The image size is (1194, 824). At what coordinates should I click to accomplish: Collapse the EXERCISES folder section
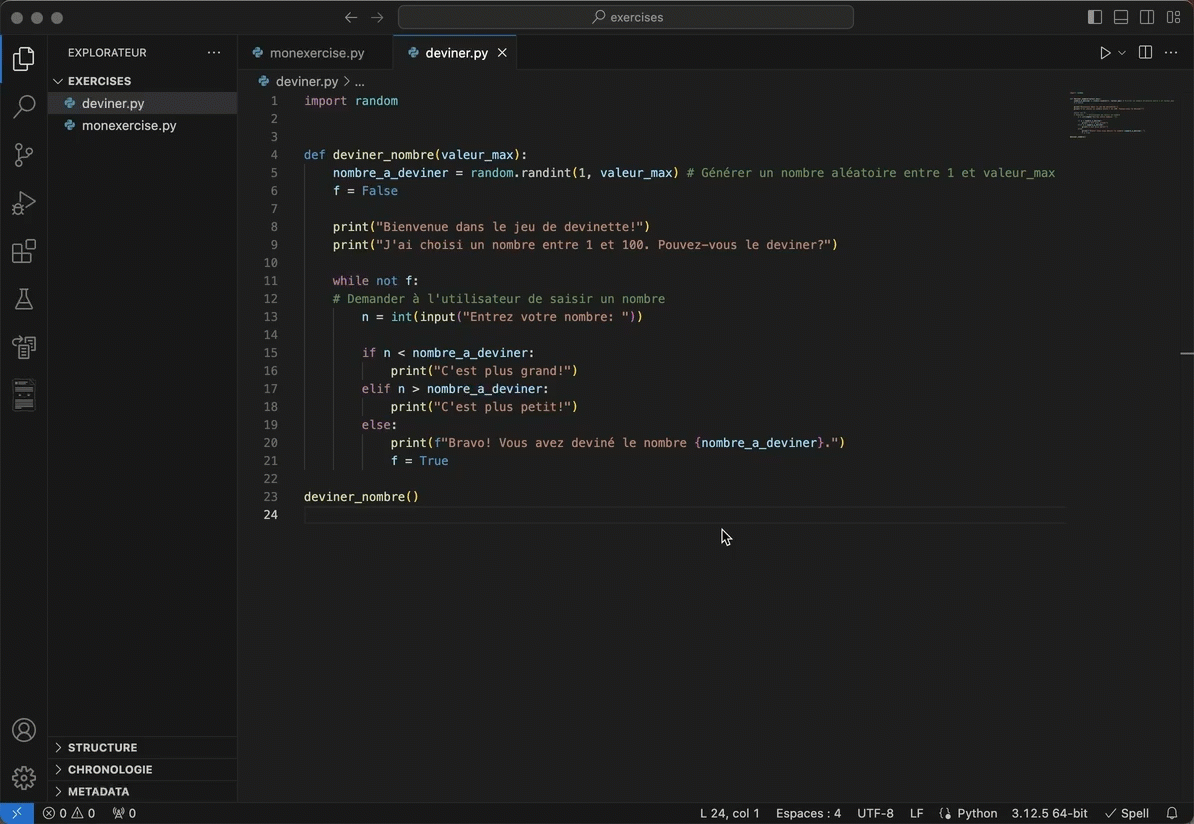tap(142, 81)
